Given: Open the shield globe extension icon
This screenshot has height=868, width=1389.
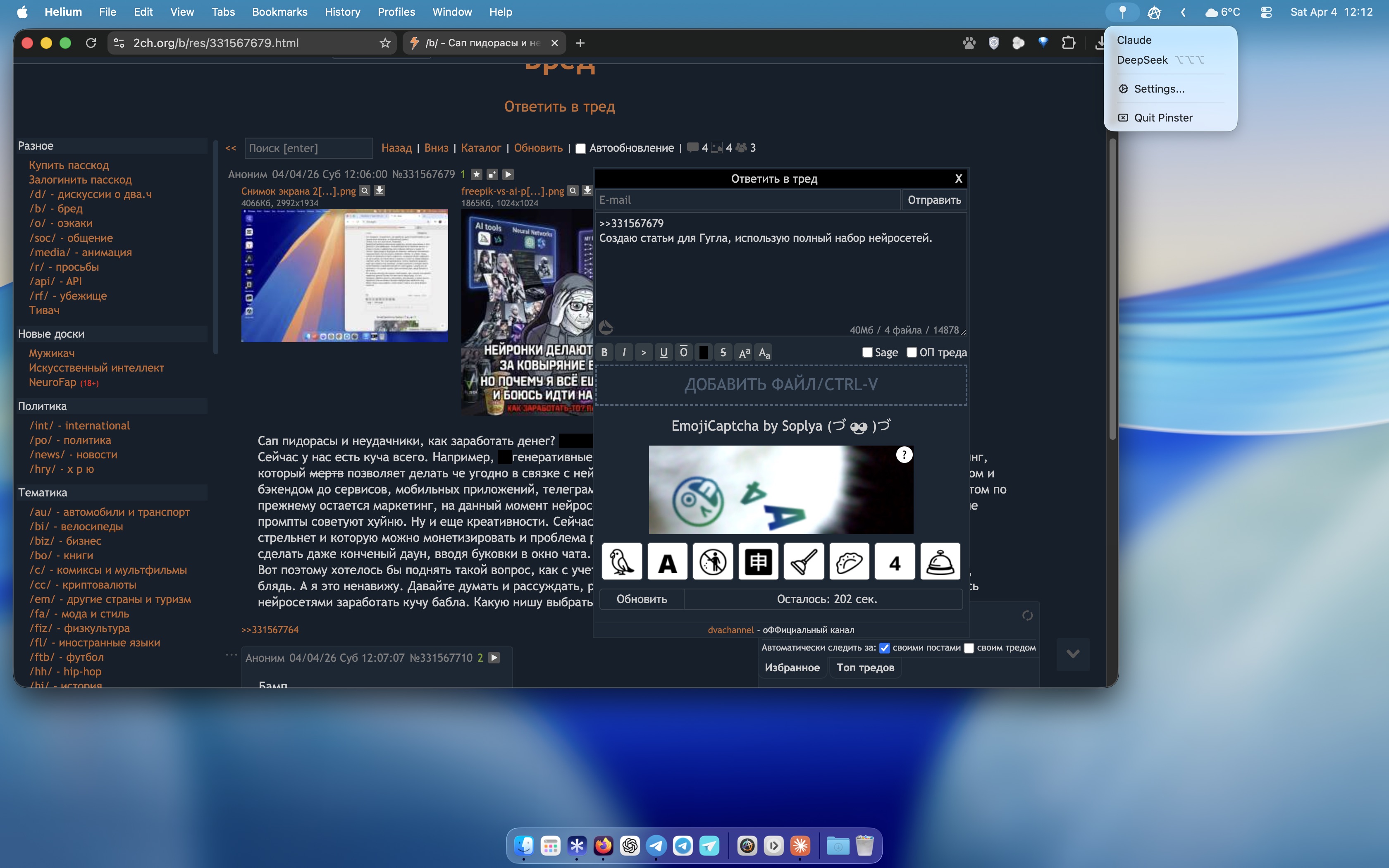Looking at the screenshot, I should pos(993,43).
